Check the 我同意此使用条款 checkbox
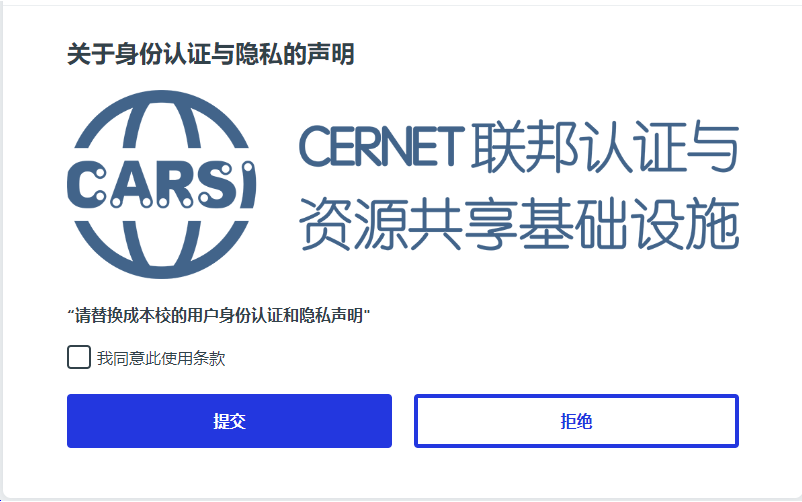 point(79,357)
